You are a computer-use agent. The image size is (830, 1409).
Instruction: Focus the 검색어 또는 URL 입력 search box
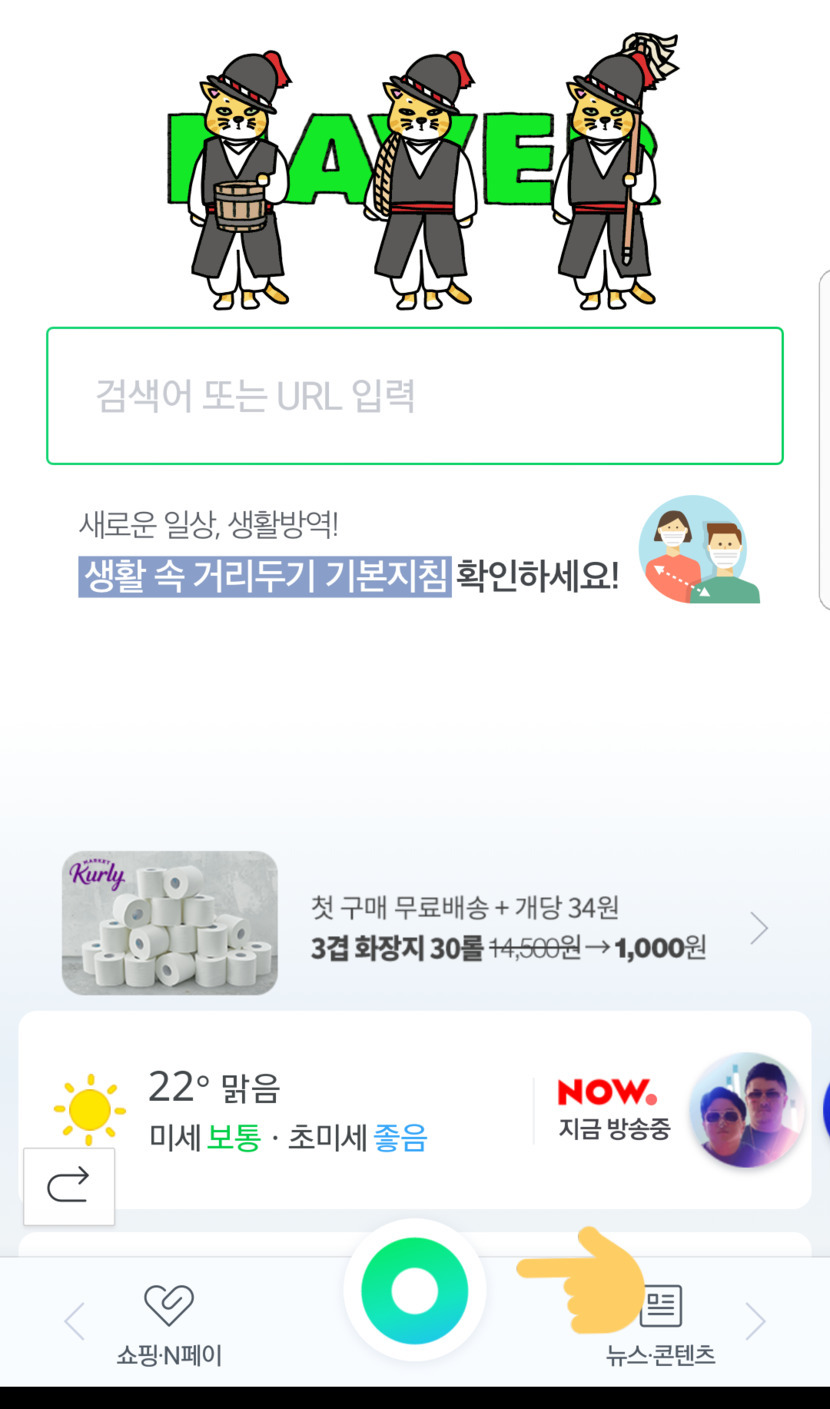[414, 396]
